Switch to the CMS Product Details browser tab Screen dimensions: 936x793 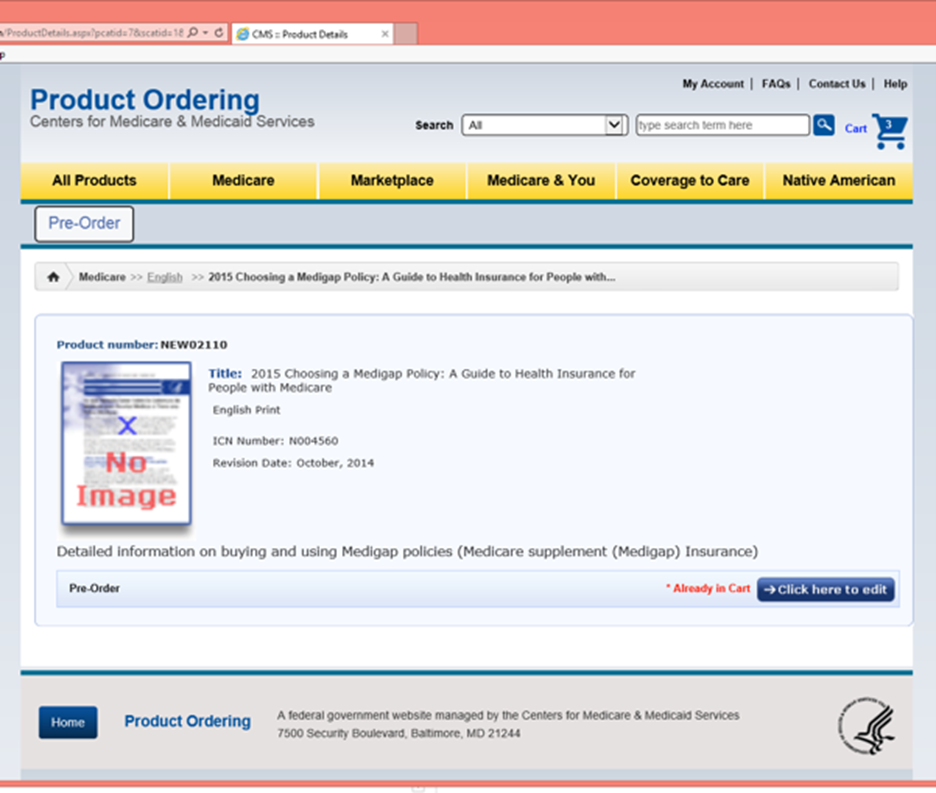coord(312,34)
